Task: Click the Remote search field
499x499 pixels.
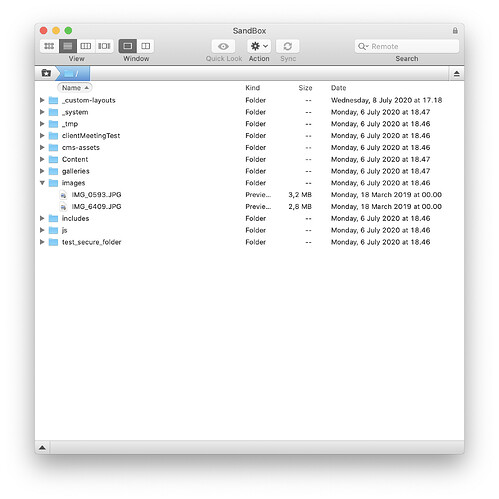Action: click(407, 46)
